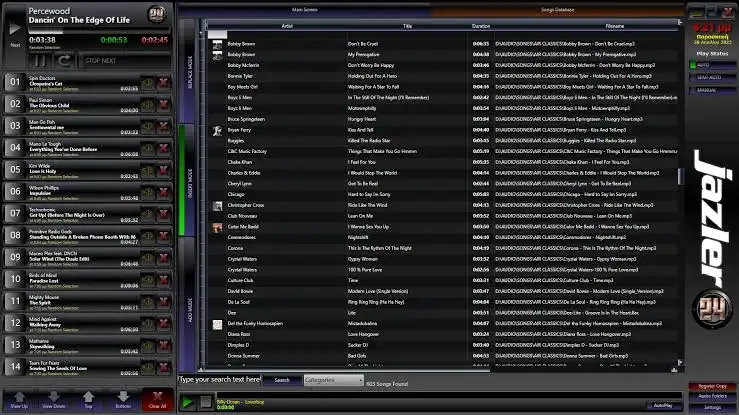Screen dimensions: 739x415
Task: Pause the currently playing Percewood track
Action: (x=40, y=60)
